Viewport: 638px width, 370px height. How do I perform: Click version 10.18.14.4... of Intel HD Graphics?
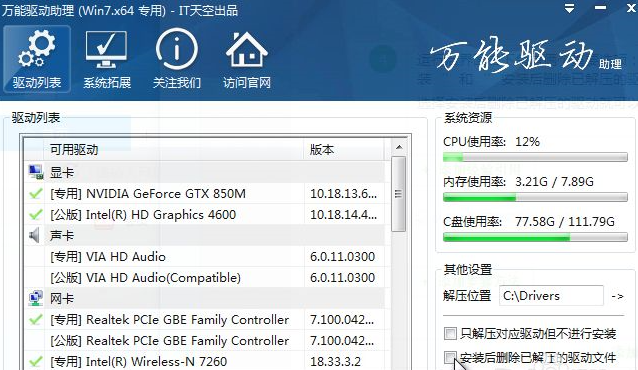click(343, 215)
